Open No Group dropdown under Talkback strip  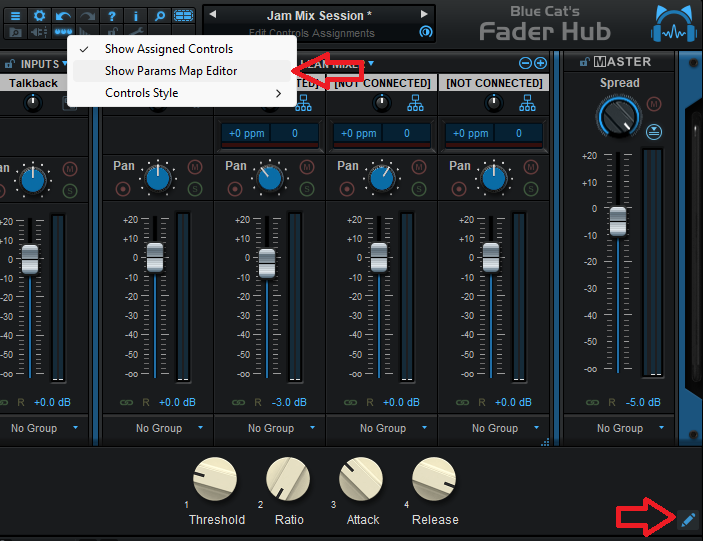(x=75, y=428)
